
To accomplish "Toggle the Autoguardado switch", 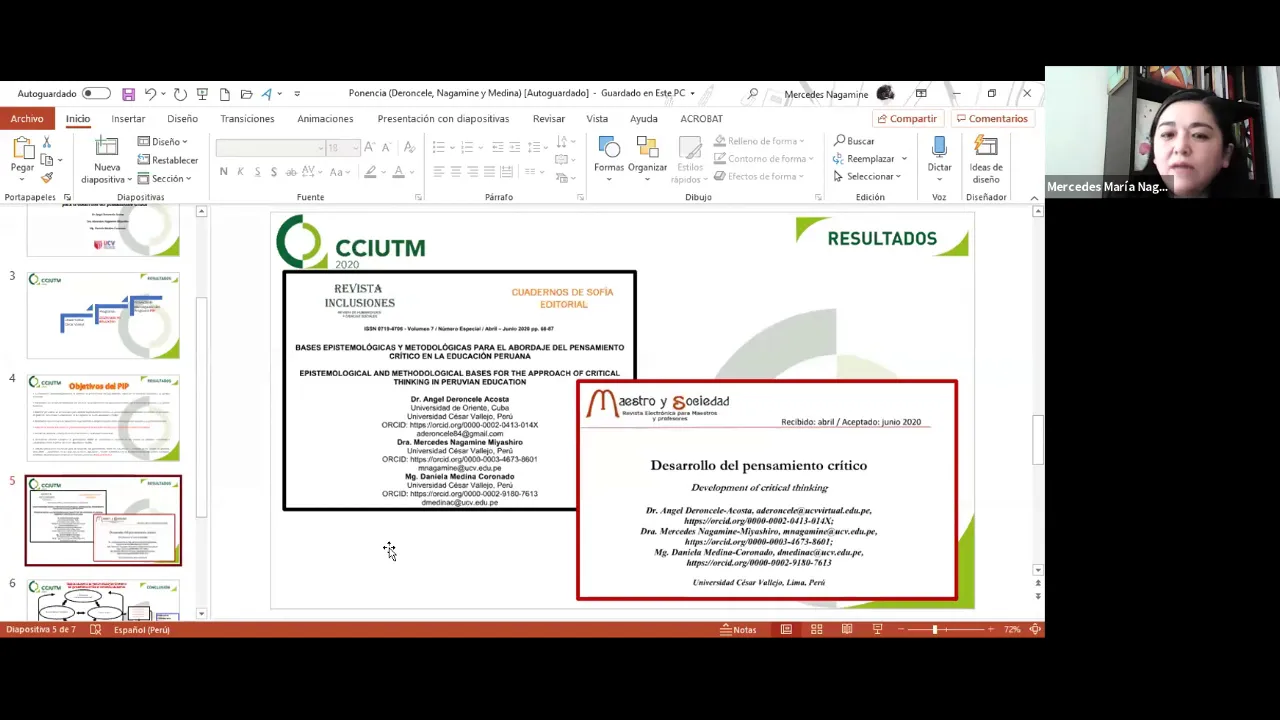I will tap(96, 94).
